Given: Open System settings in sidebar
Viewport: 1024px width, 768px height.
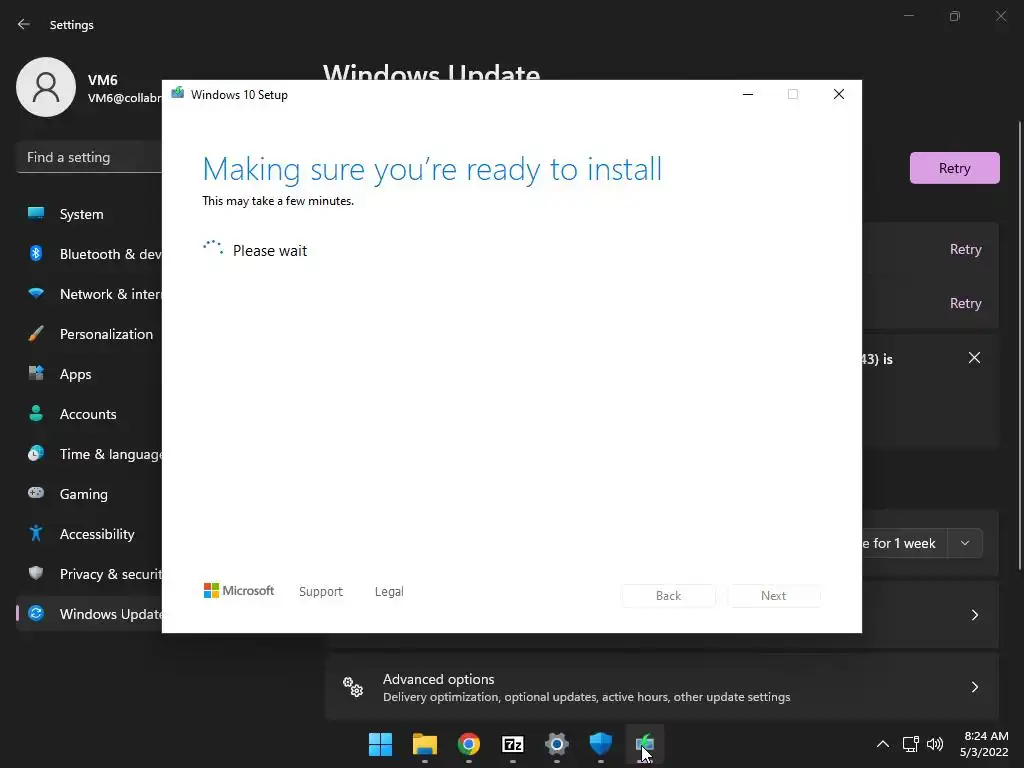Looking at the screenshot, I should tap(89, 214).
